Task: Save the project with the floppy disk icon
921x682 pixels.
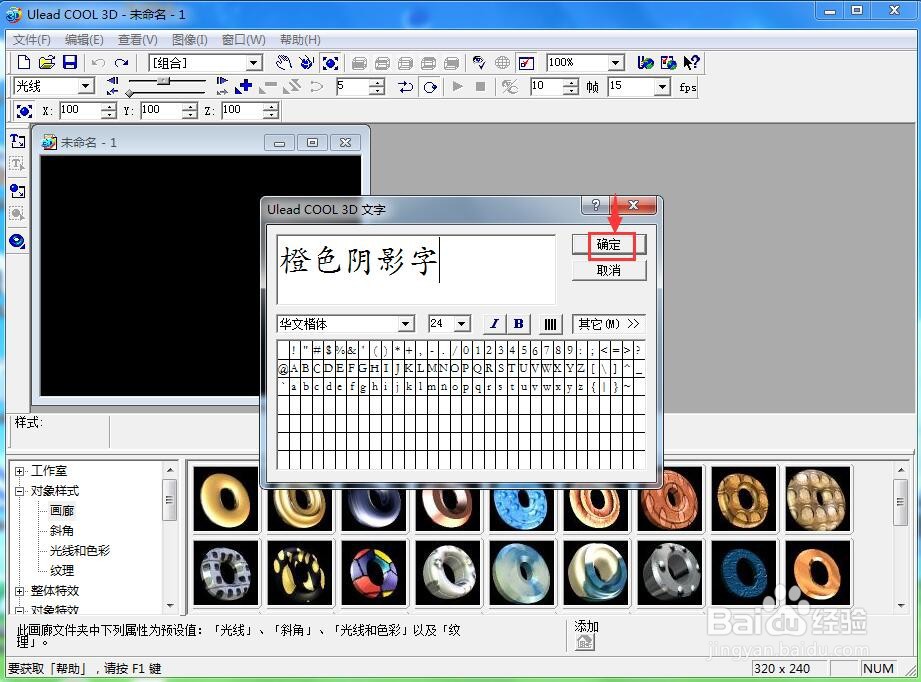Action: click(x=70, y=62)
